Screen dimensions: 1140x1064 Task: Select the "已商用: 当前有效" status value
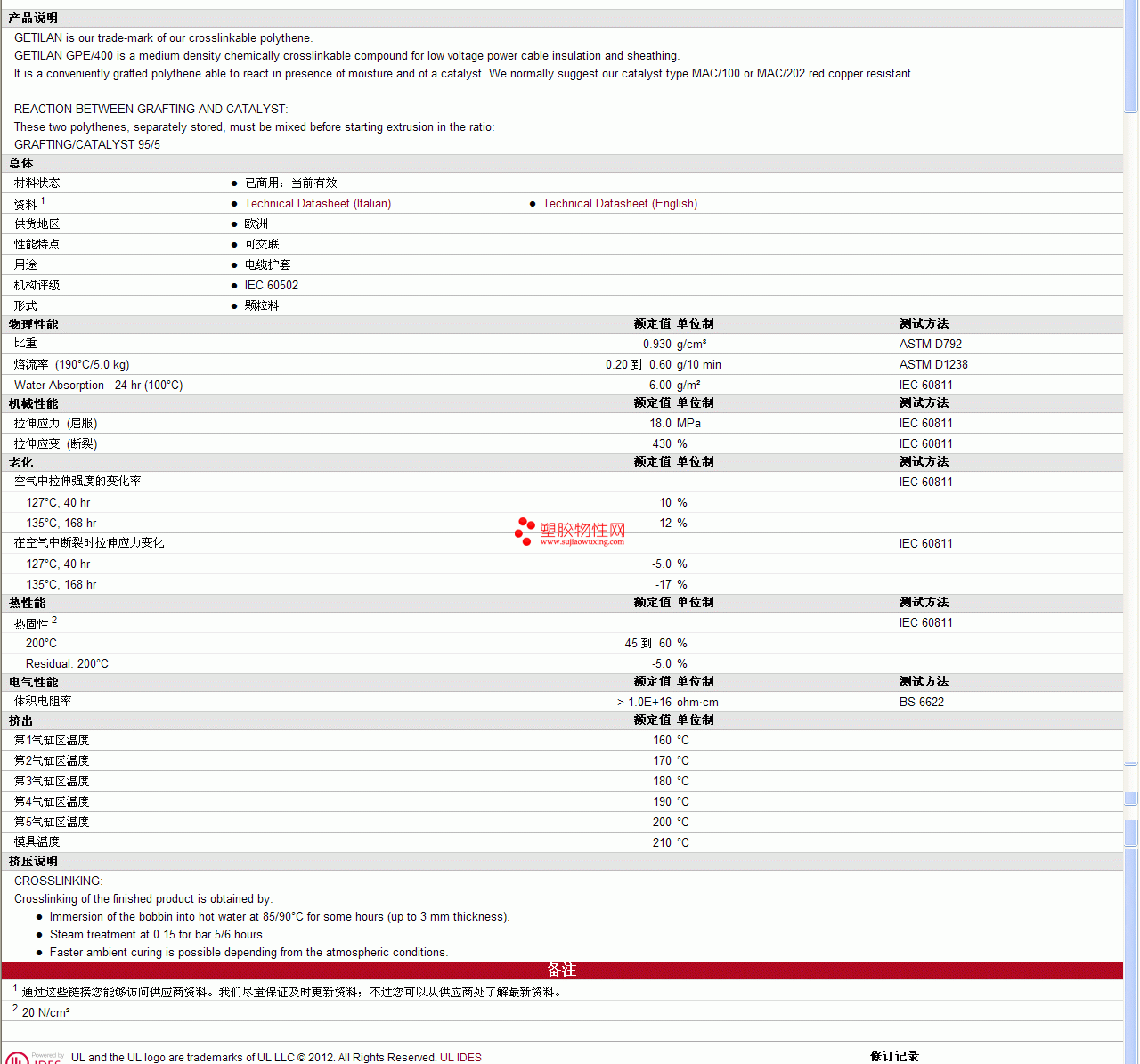[291, 183]
